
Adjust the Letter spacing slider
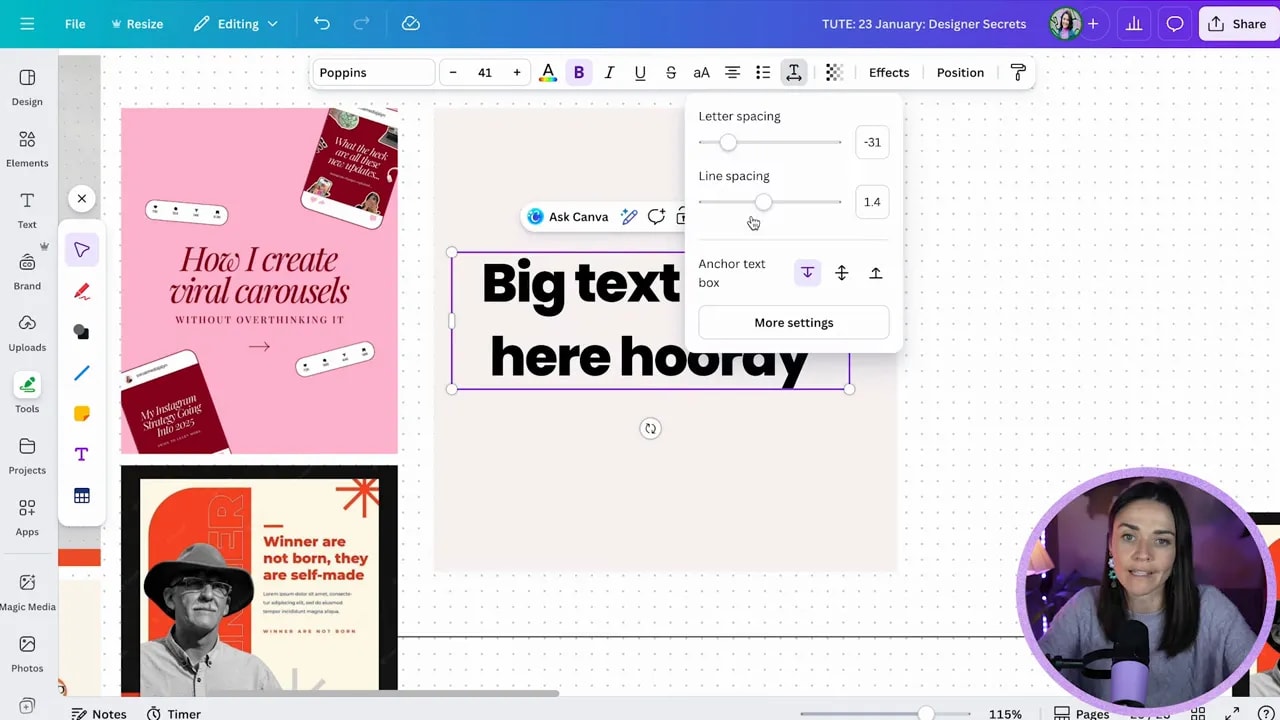point(727,142)
